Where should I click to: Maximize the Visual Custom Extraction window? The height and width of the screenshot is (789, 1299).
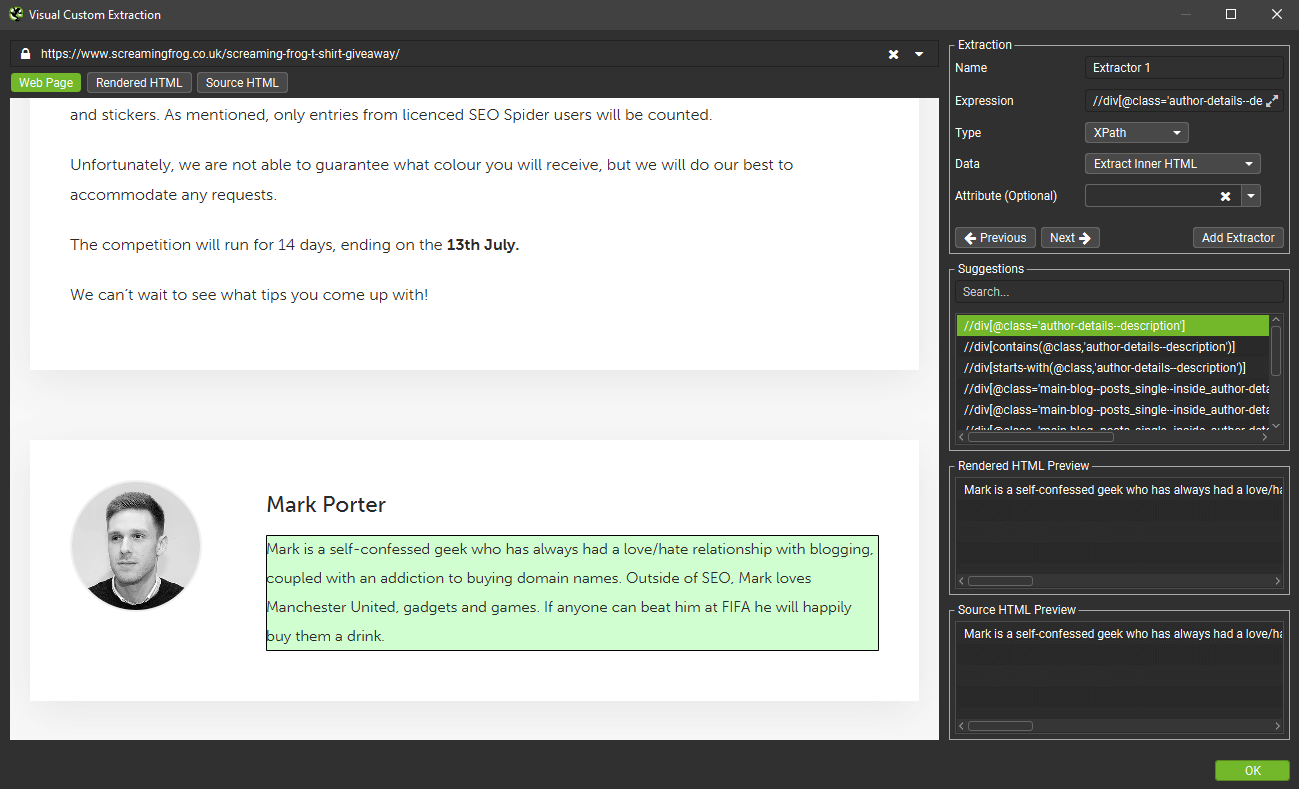[x=1231, y=15]
